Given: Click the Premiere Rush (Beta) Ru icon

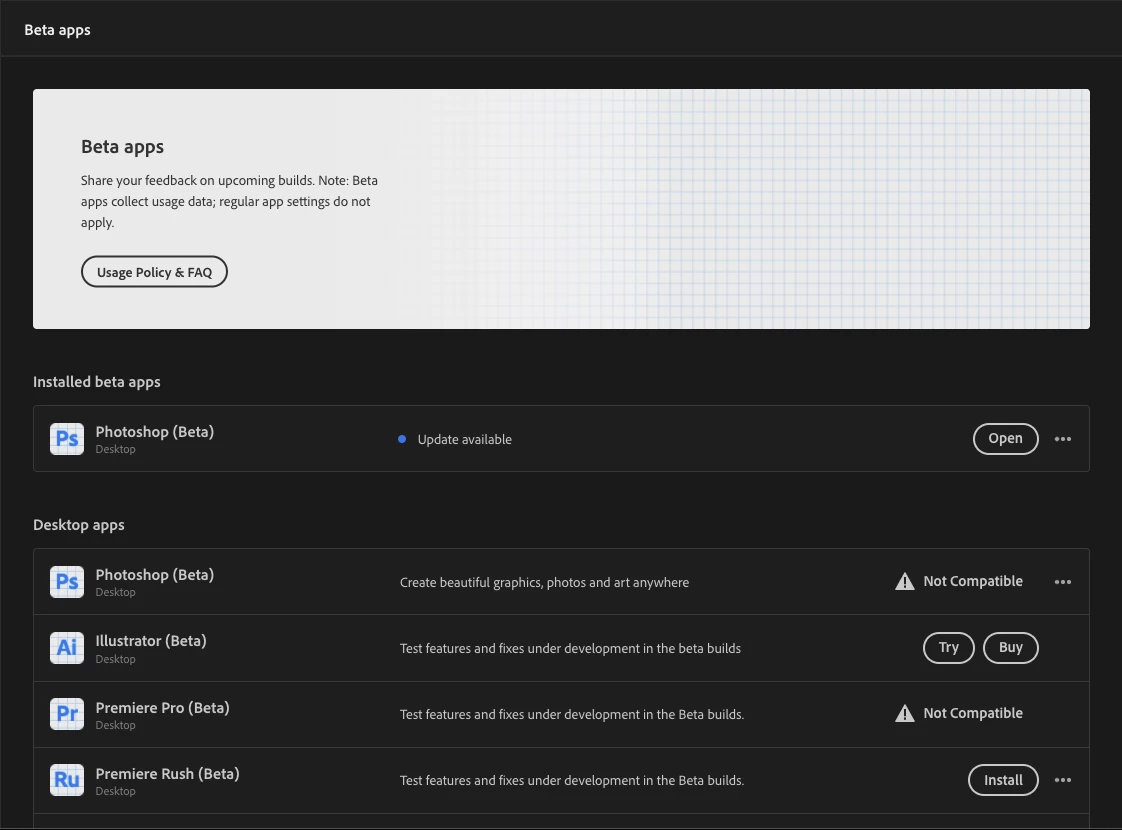Looking at the screenshot, I should [x=67, y=780].
